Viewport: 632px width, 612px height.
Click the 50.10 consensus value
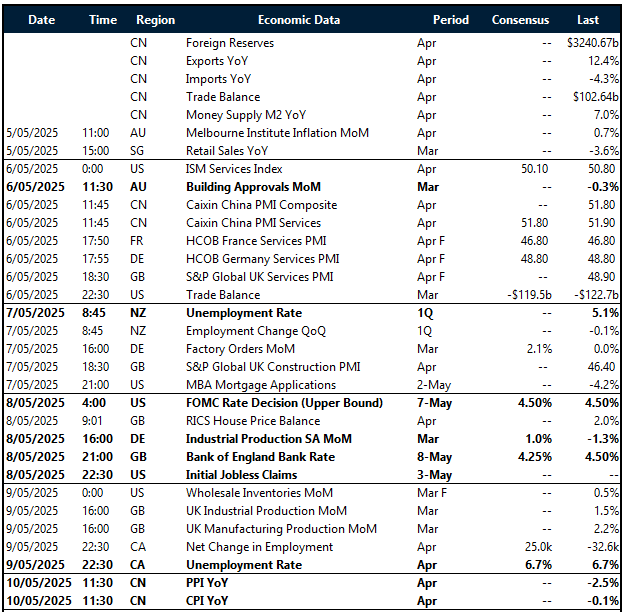[x=534, y=169]
